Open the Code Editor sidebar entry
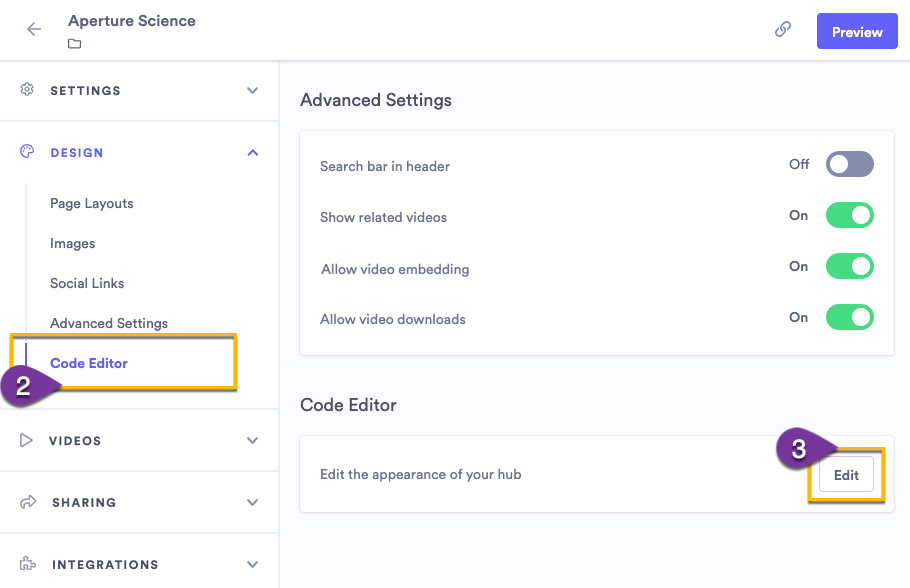Viewport: 910px width, 588px height. click(89, 363)
